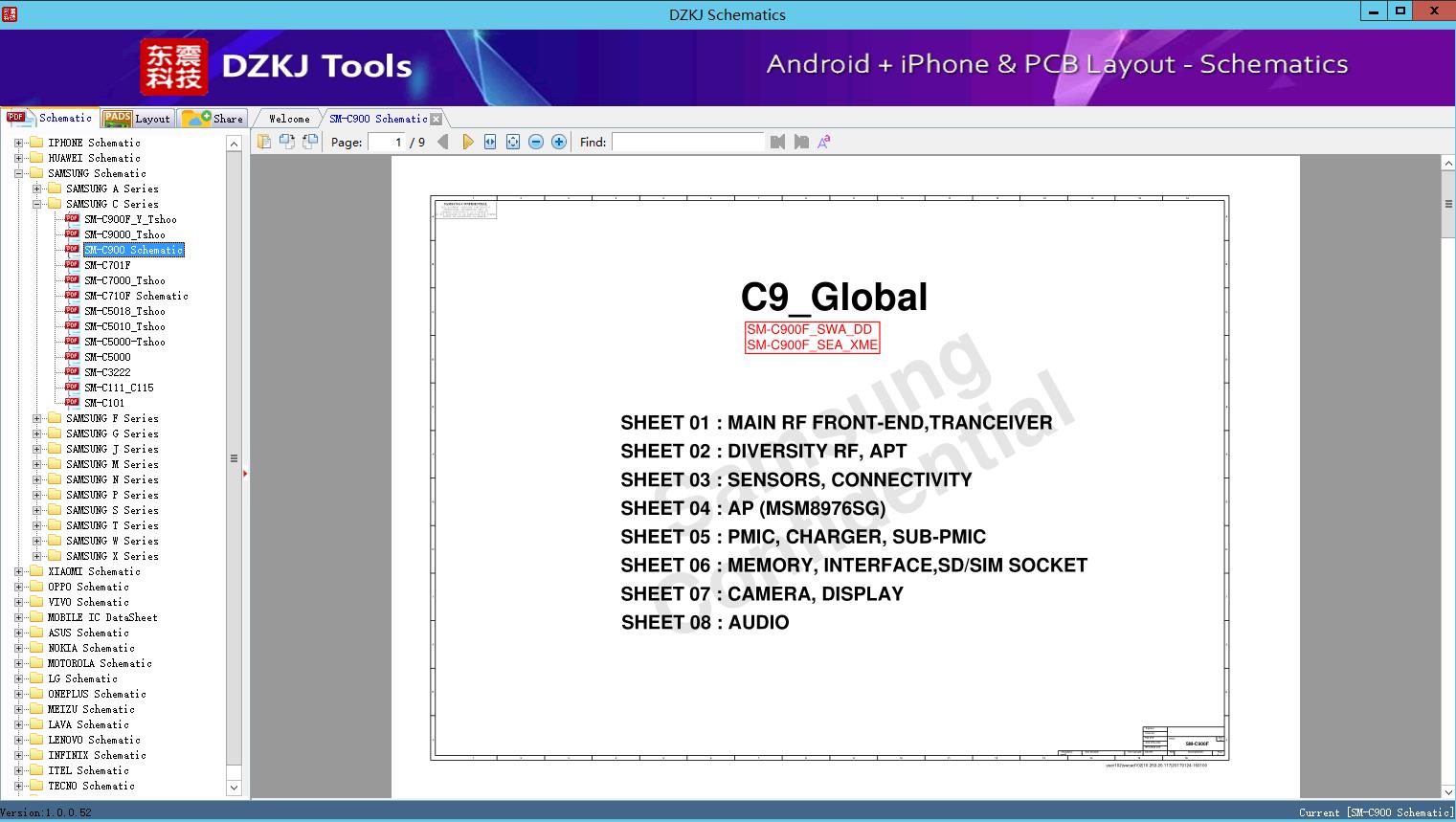Select SM-C900 Schematic in the tree
Viewport: 1456px width, 822px height.
pos(133,250)
